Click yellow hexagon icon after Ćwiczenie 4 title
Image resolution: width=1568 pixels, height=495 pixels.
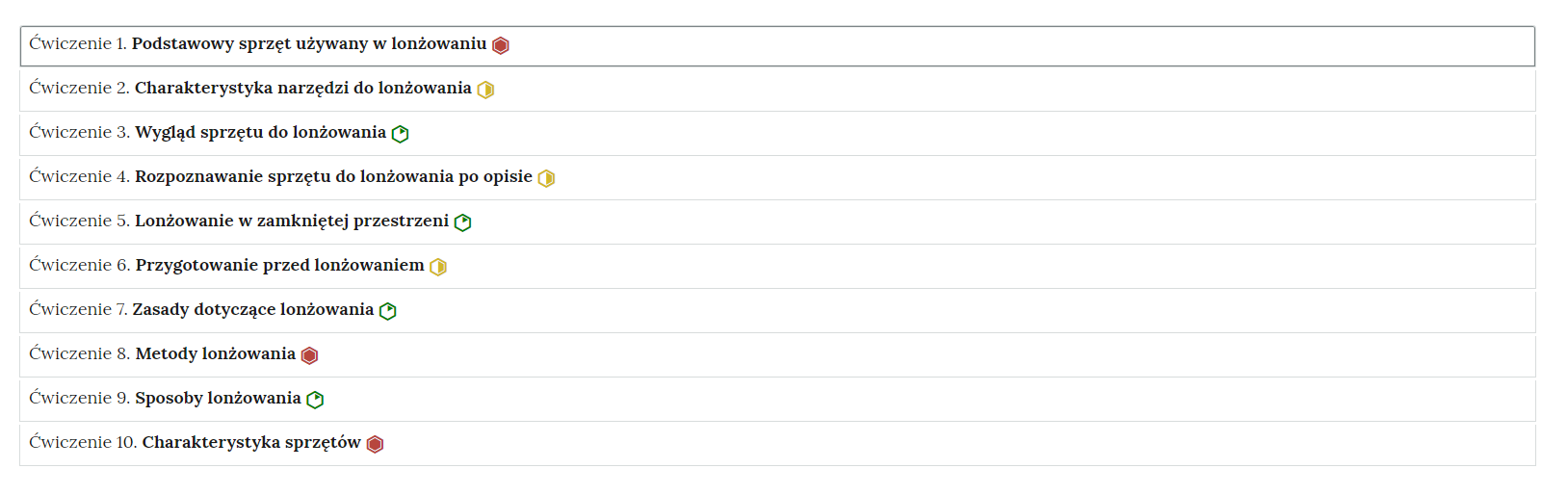pyautogui.click(x=546, y=178)
